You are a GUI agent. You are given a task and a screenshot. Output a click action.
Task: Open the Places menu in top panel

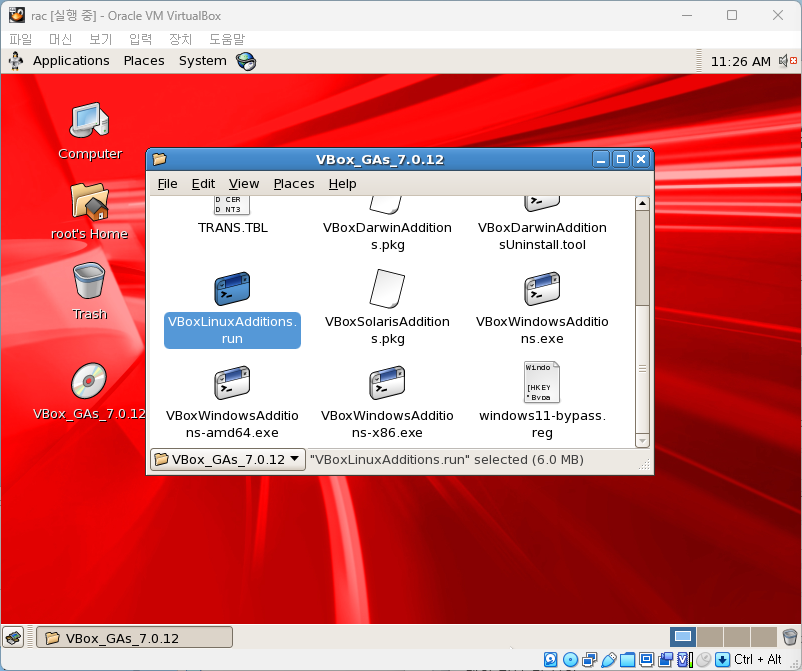[144, 61]
